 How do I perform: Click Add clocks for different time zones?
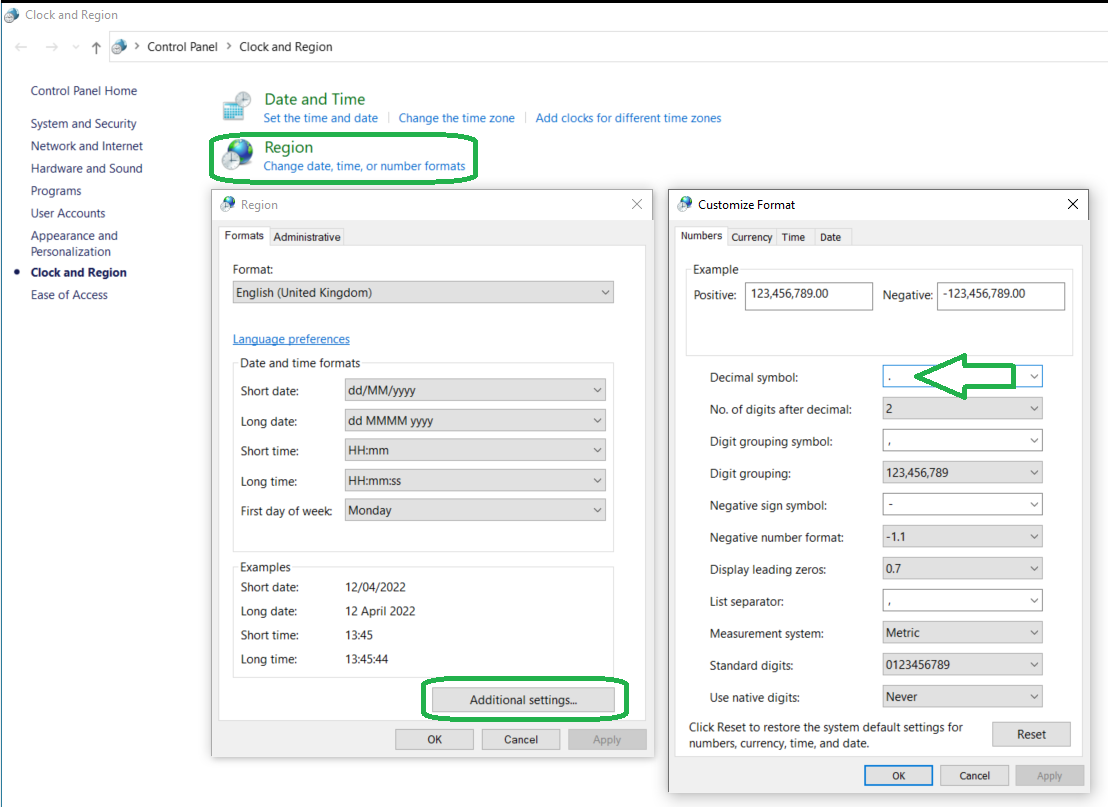628,118
